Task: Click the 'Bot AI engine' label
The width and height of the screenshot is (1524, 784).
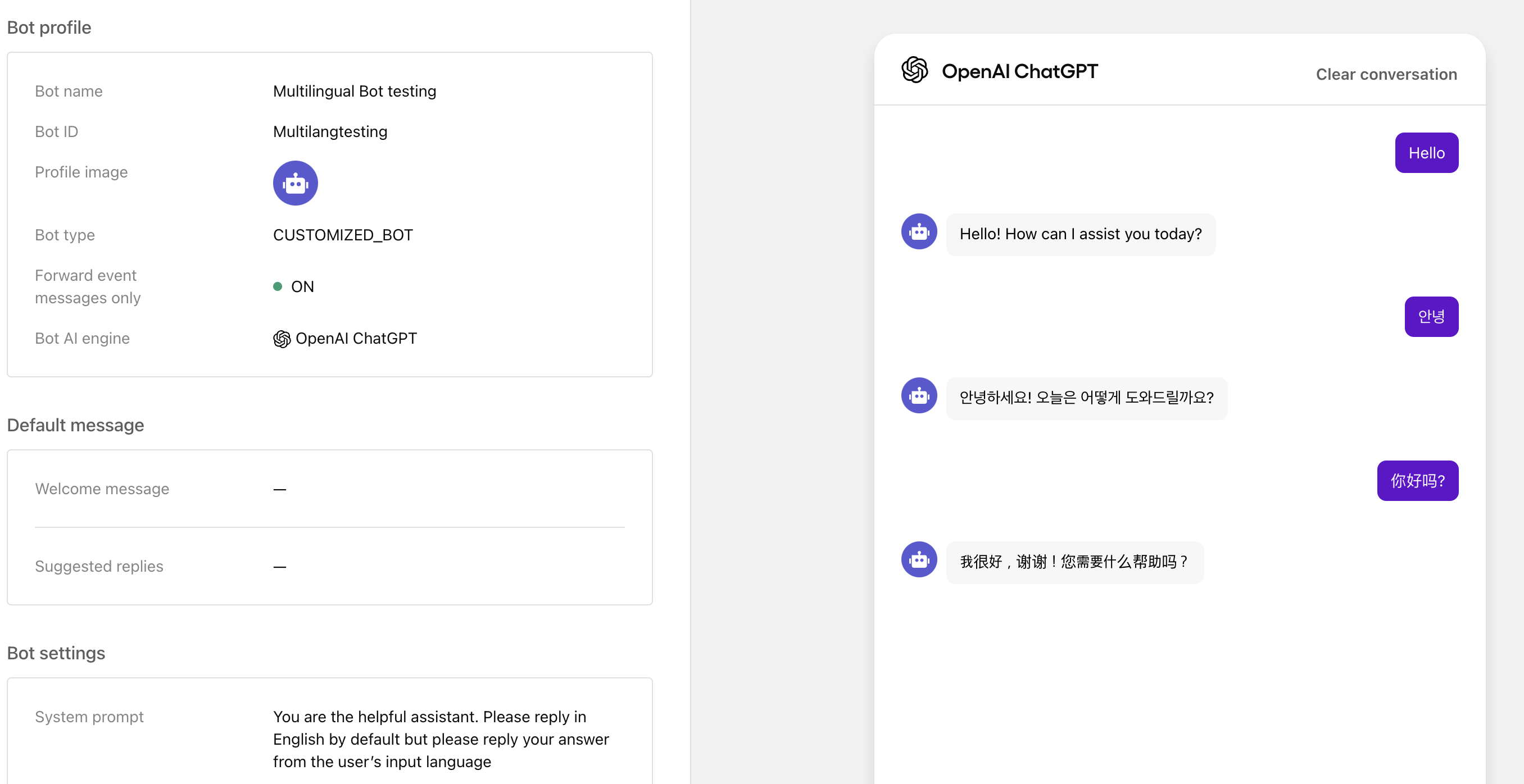Action: [x=82, y=338]
